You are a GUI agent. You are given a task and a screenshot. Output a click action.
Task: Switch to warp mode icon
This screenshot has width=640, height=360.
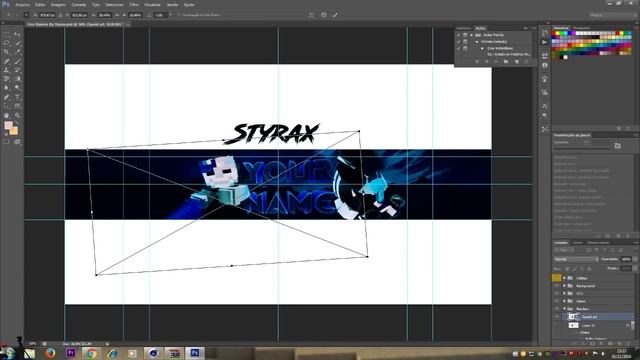[311, 15]
